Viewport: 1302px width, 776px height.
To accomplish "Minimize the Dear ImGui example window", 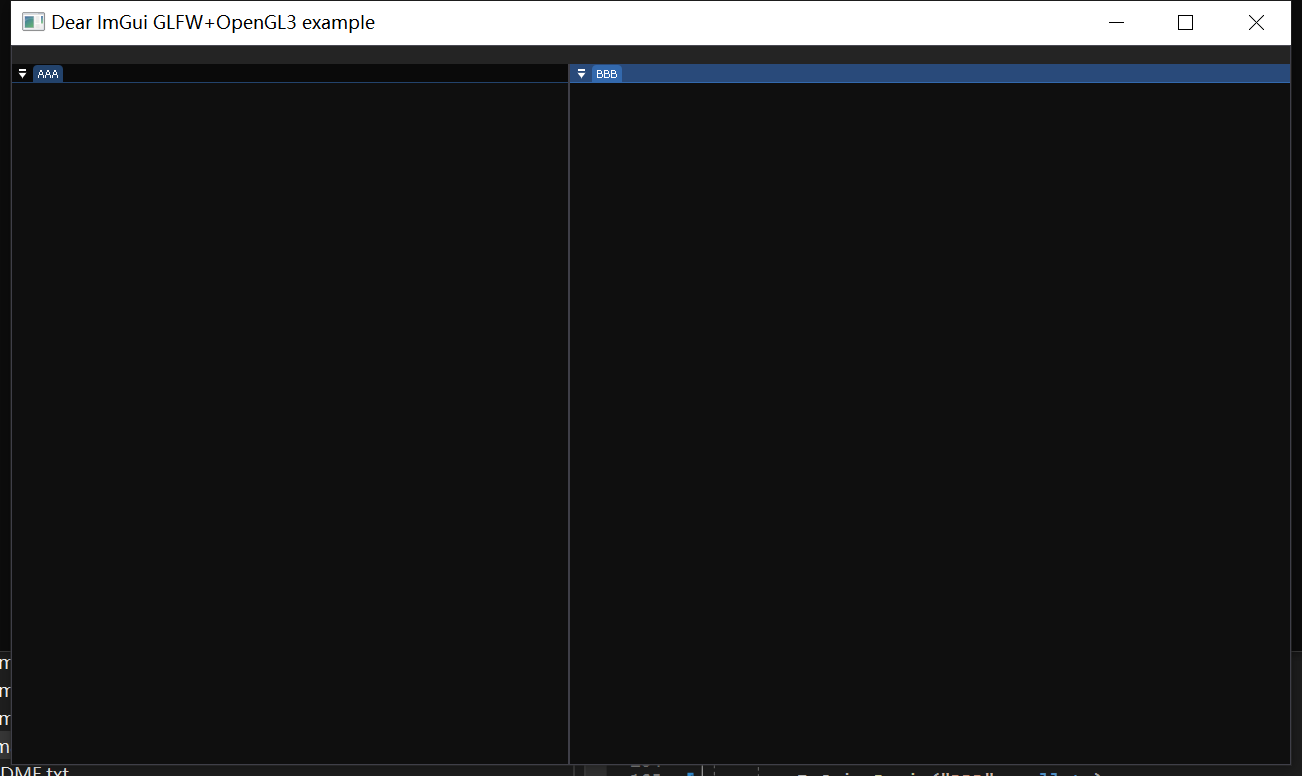I will coord(1116,22).
